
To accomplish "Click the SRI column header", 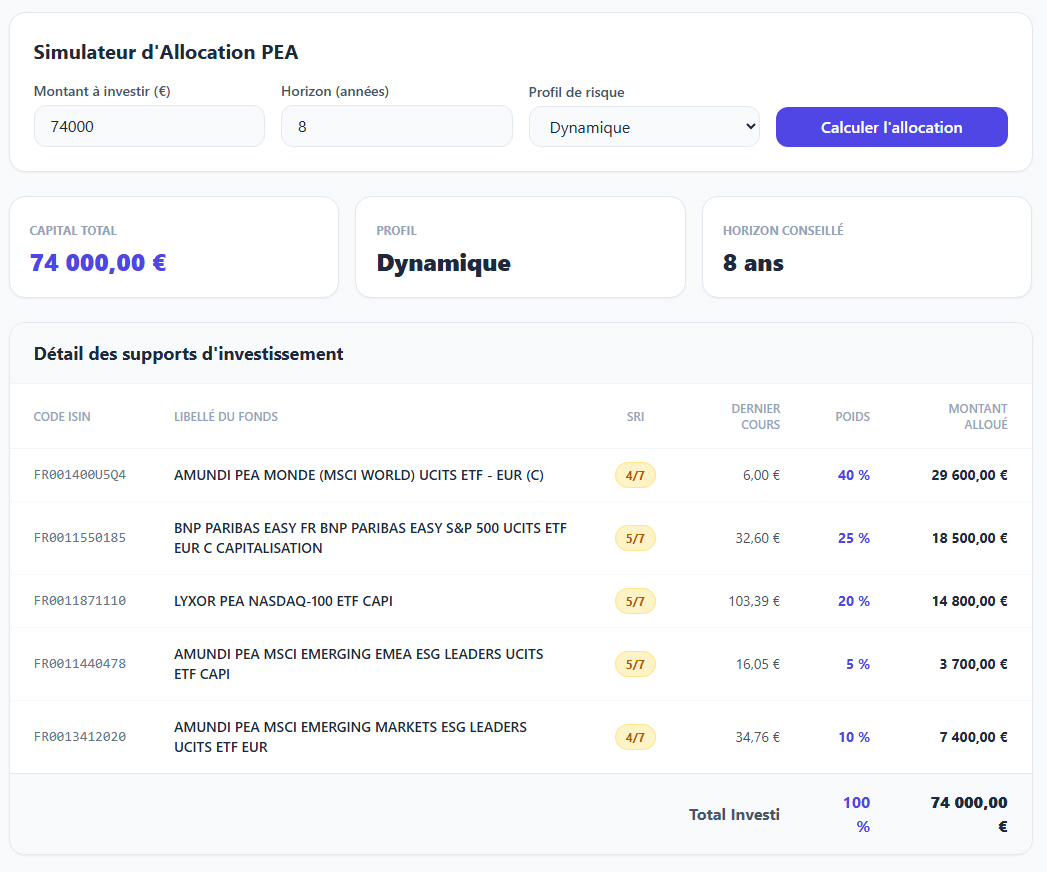I will pyautogui.click(x=635, y=417).
